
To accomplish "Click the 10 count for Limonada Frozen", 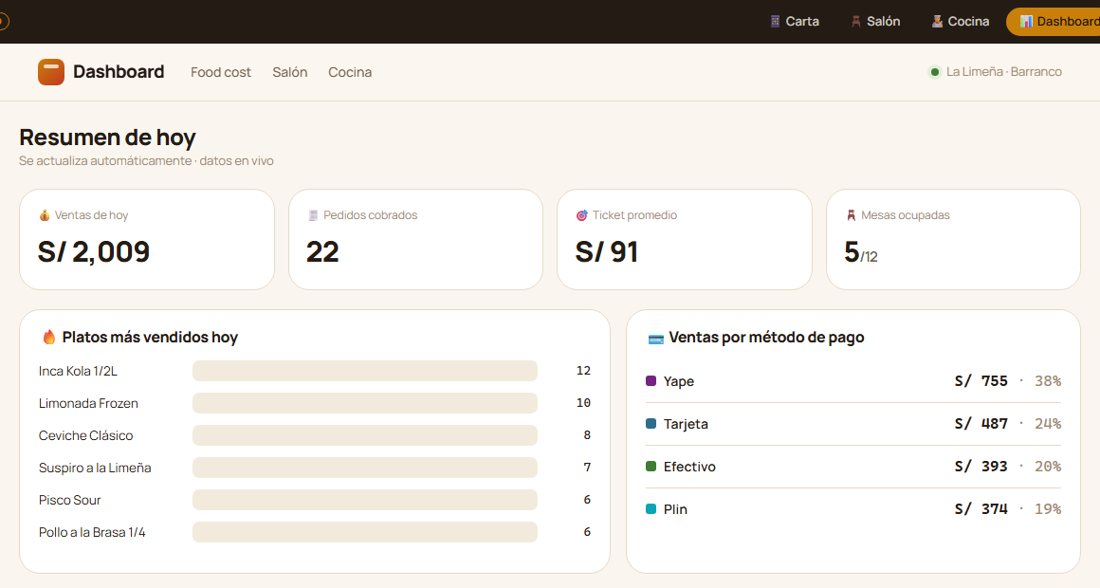I will 584,403.
